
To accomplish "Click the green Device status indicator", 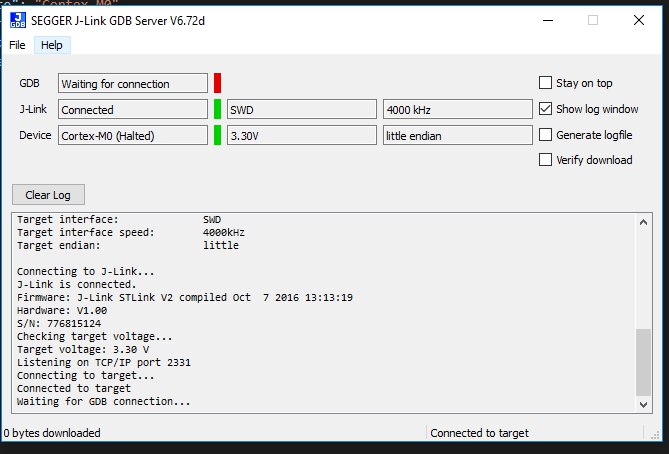I will click(218, 135).
